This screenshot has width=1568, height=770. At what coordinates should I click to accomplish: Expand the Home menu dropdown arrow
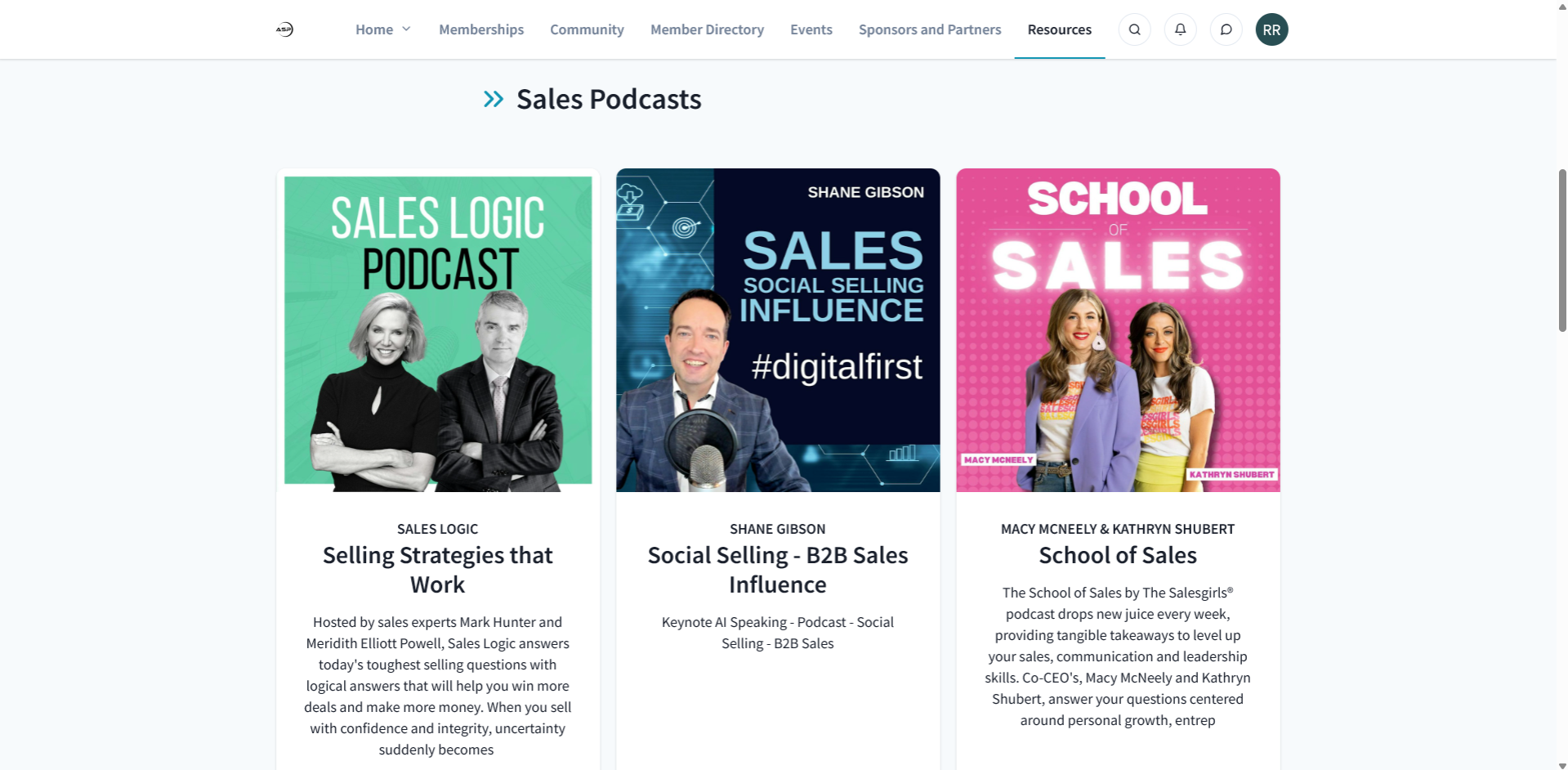tap(406, 29)
